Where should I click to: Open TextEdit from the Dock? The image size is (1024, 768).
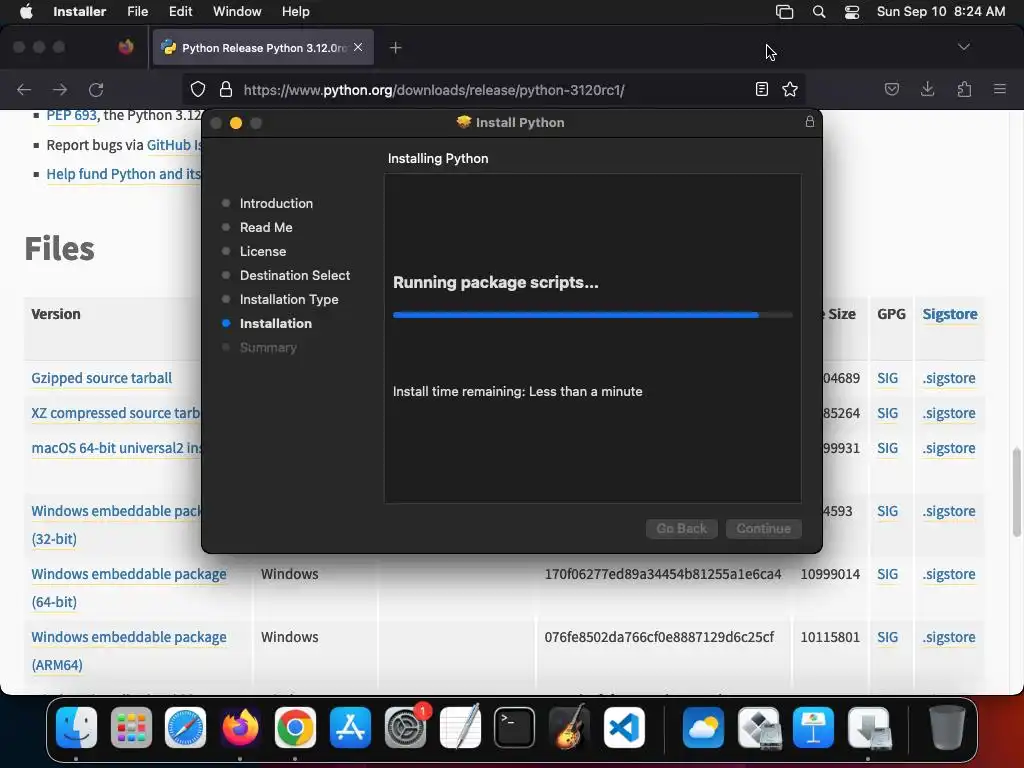tap(460, 727)
